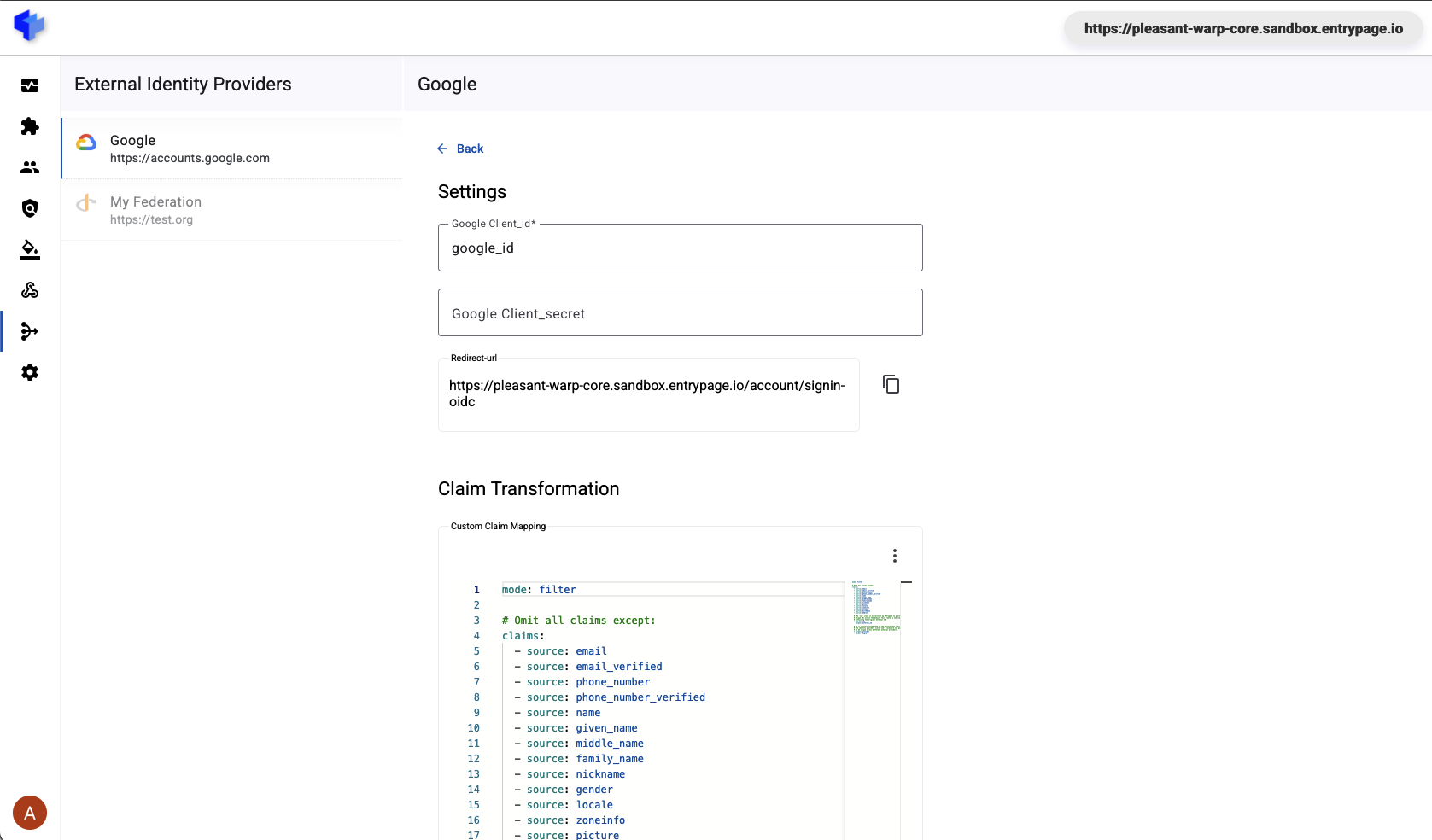
Task: Open the activity monitor sidebar icon
Action: point(30,85)
